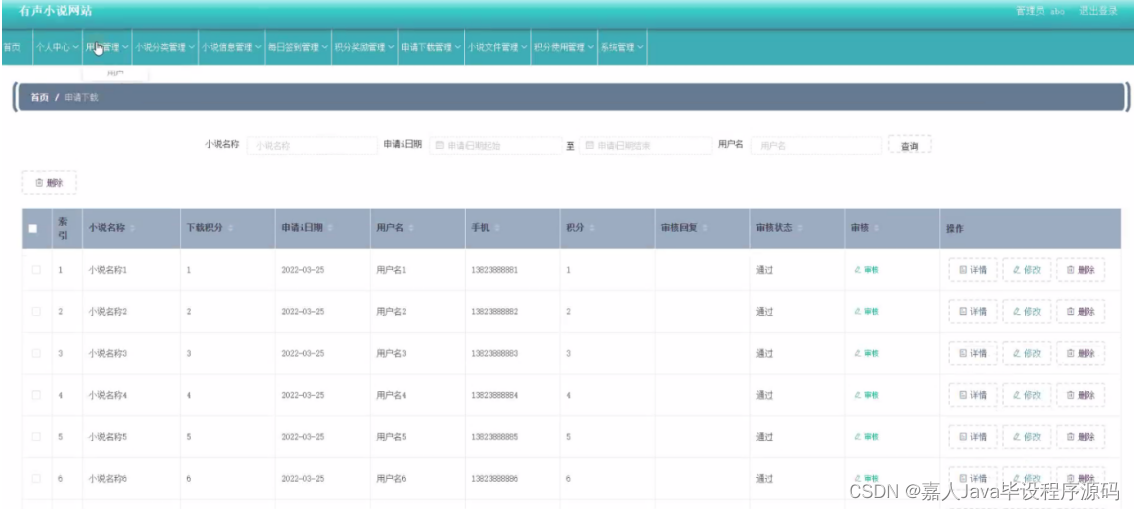This screenshot has height=511, width=1134.
Task: Expand 小说分类管理 navigation menu
Action: pos(165,47)
